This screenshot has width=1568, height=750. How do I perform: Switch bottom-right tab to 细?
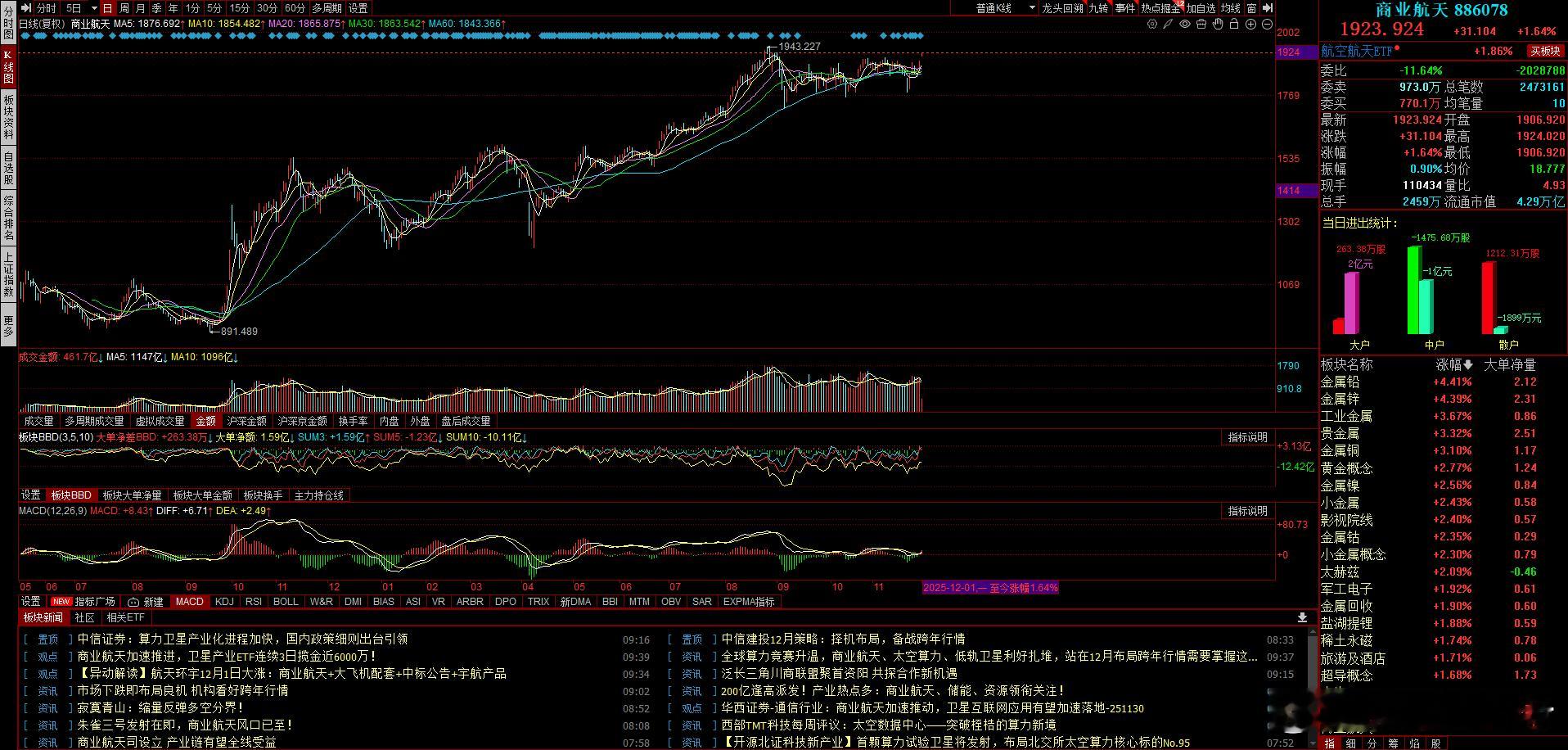tap(1351, 743)
